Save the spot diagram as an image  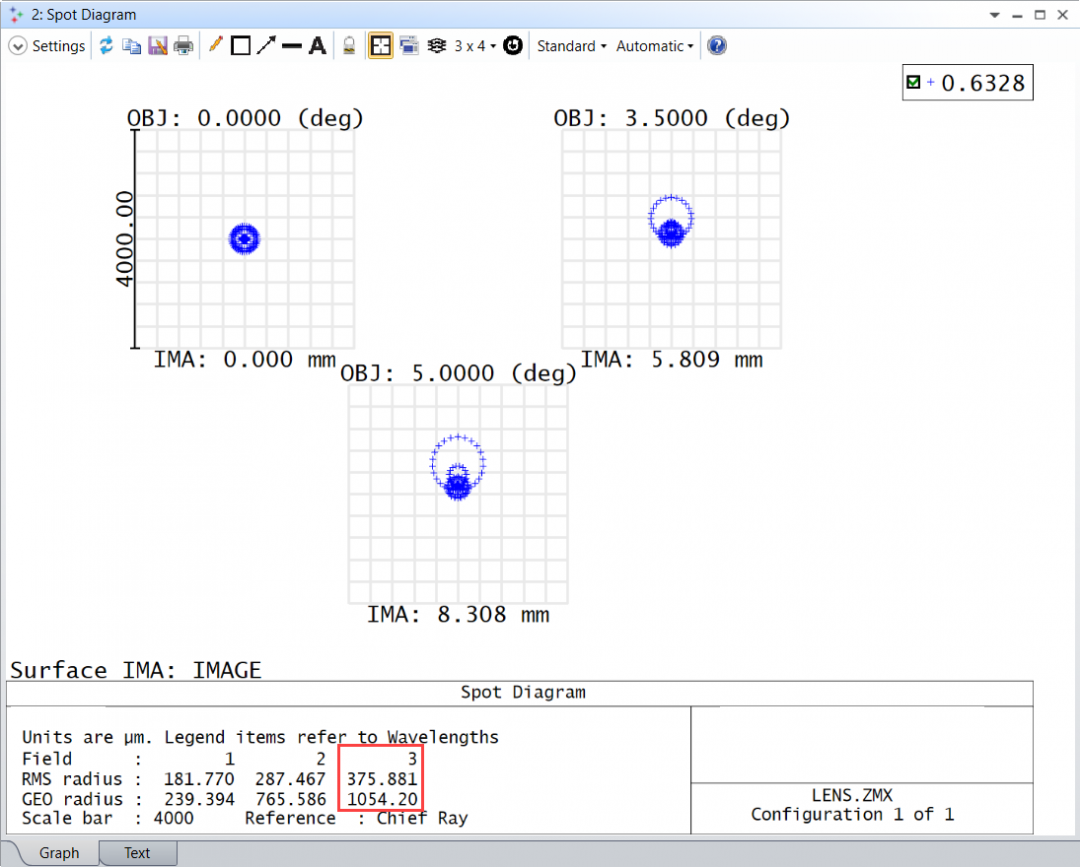[158, 45]
